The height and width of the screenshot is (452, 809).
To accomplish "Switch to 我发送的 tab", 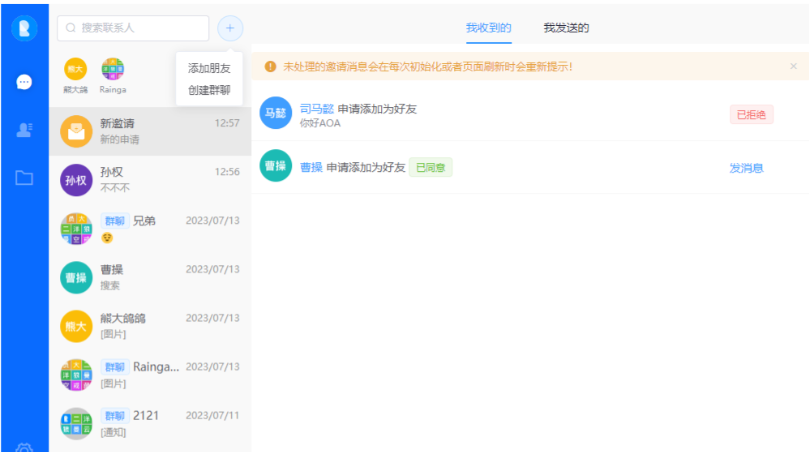I will [x=566, y=28].
